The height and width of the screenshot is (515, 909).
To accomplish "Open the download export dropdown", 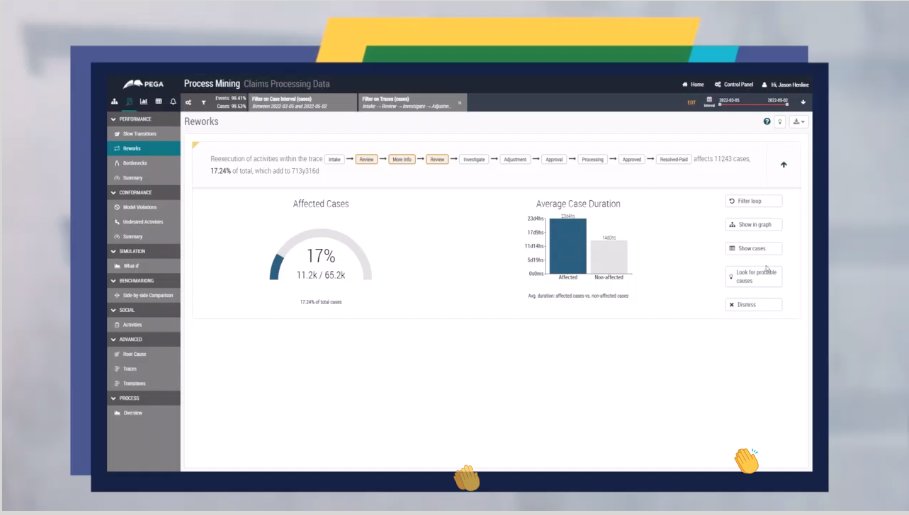I will point(799,121).
